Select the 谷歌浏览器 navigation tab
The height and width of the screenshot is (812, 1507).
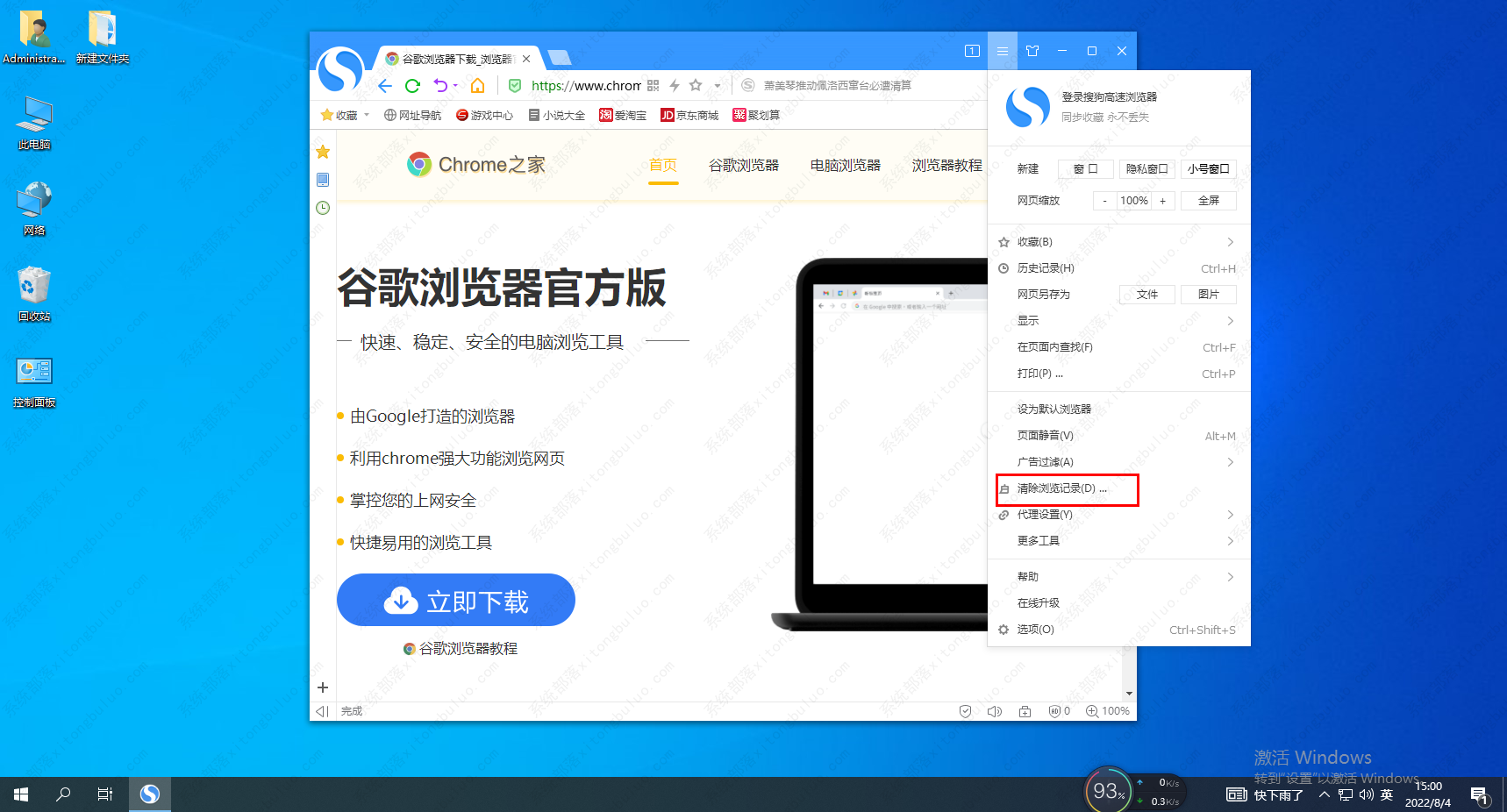click(x=744, y=165)
